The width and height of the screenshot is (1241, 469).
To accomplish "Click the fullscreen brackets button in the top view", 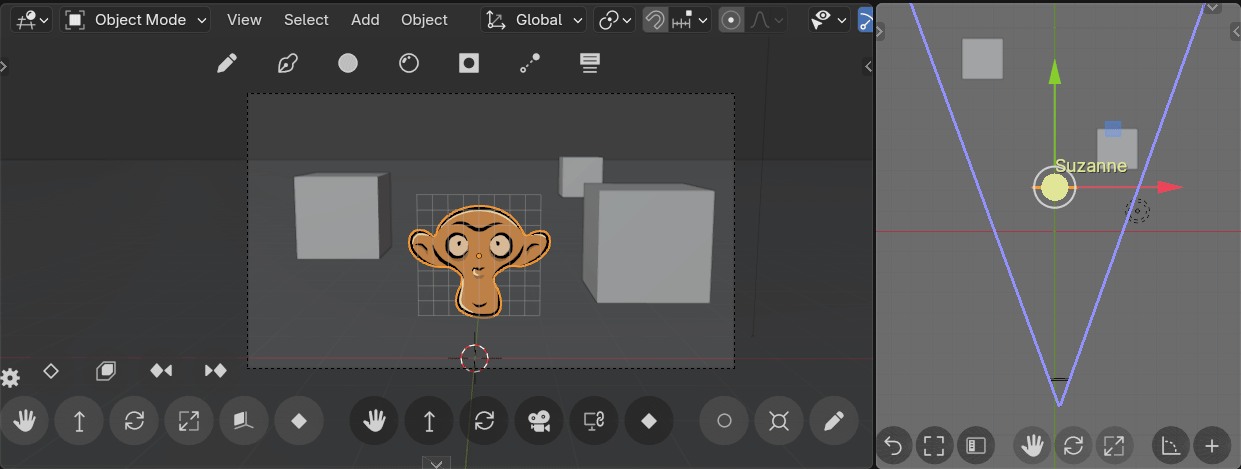I will 934,445.
